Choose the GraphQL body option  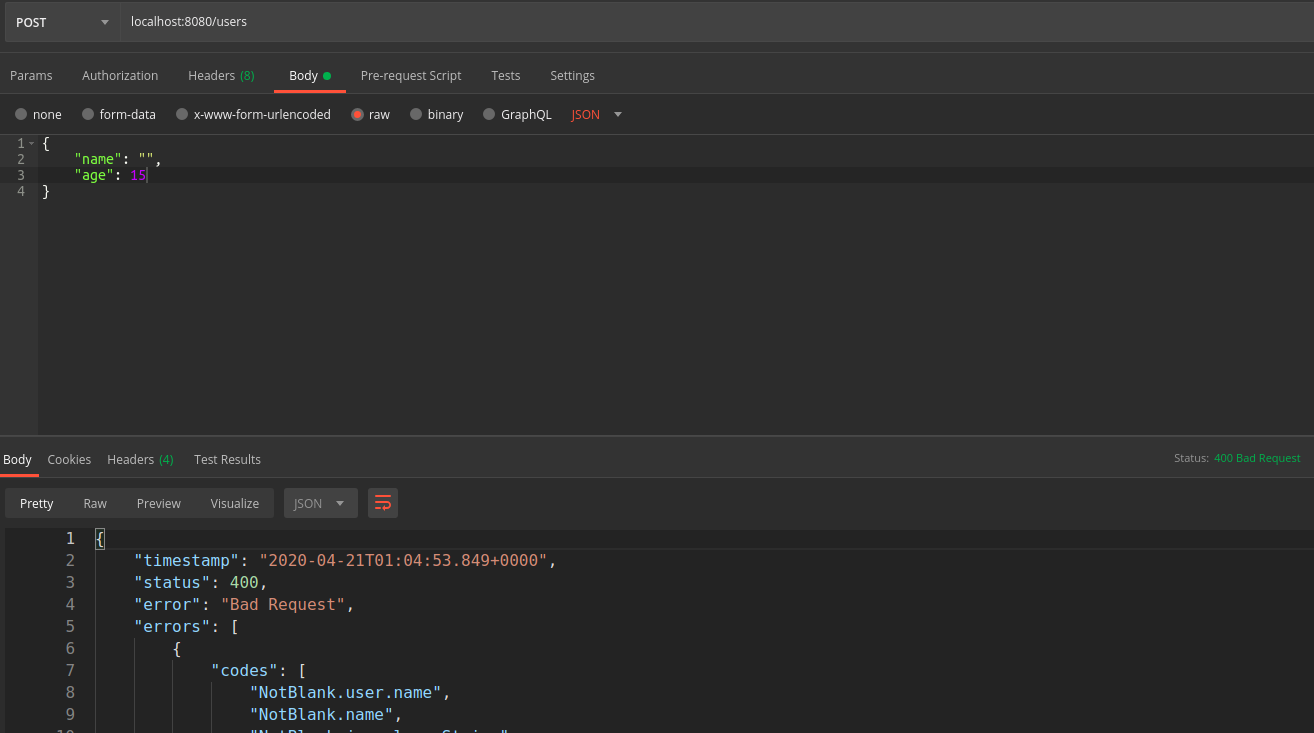[x=517, y=114]
